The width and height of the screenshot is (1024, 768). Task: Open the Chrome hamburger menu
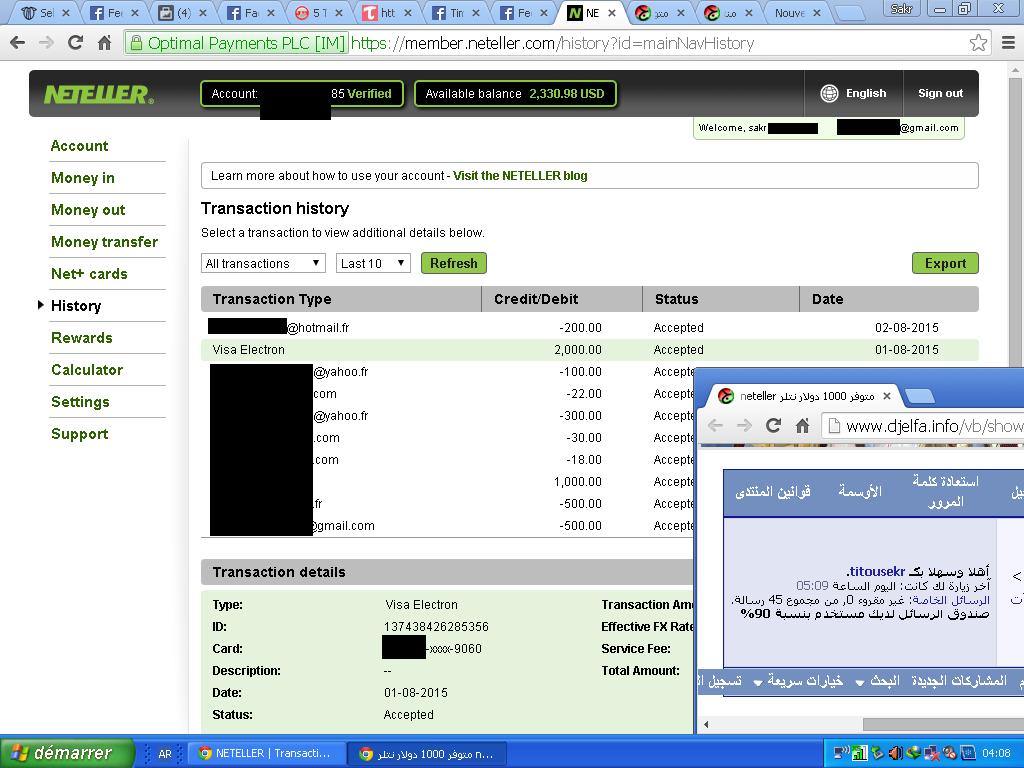click(x=1008, y=43)
